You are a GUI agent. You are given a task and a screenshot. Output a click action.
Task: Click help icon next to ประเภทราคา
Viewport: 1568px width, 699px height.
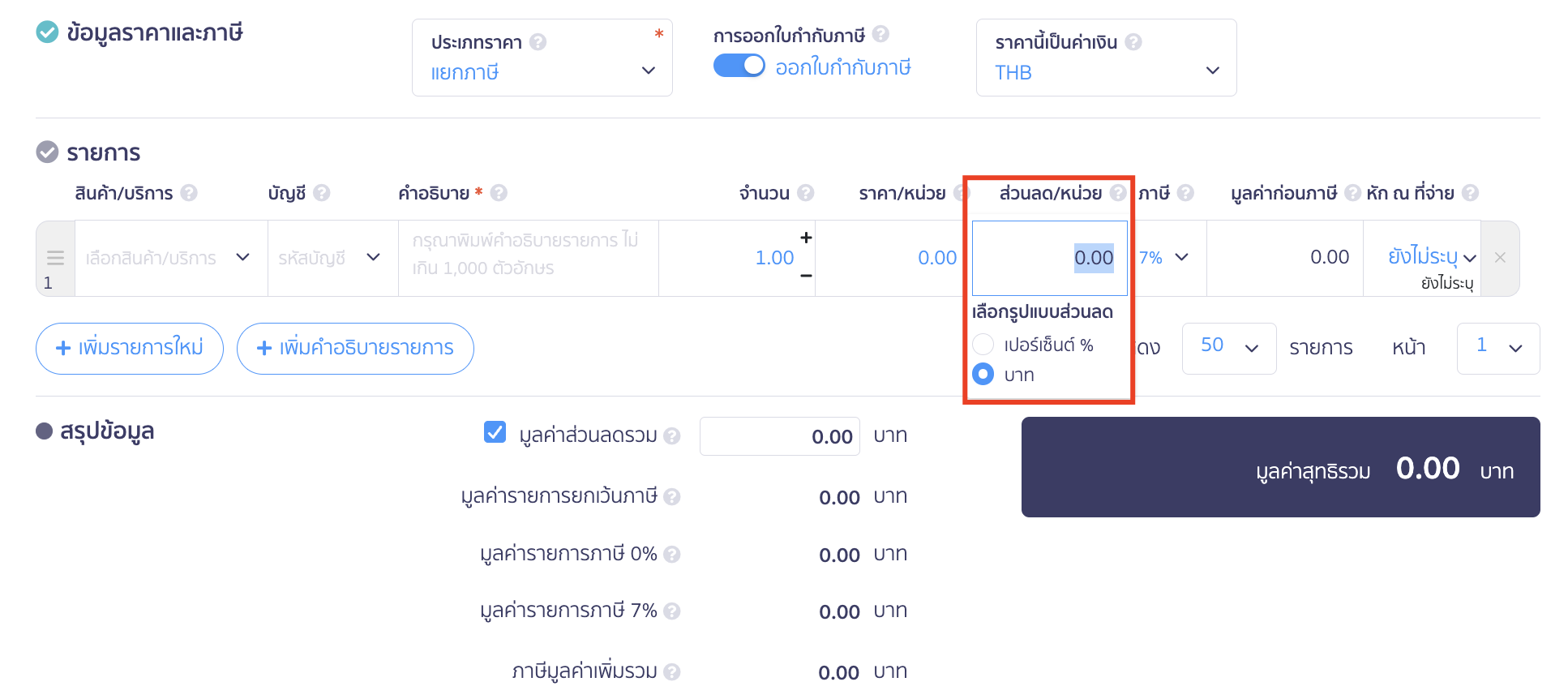[x=538, y=42]
